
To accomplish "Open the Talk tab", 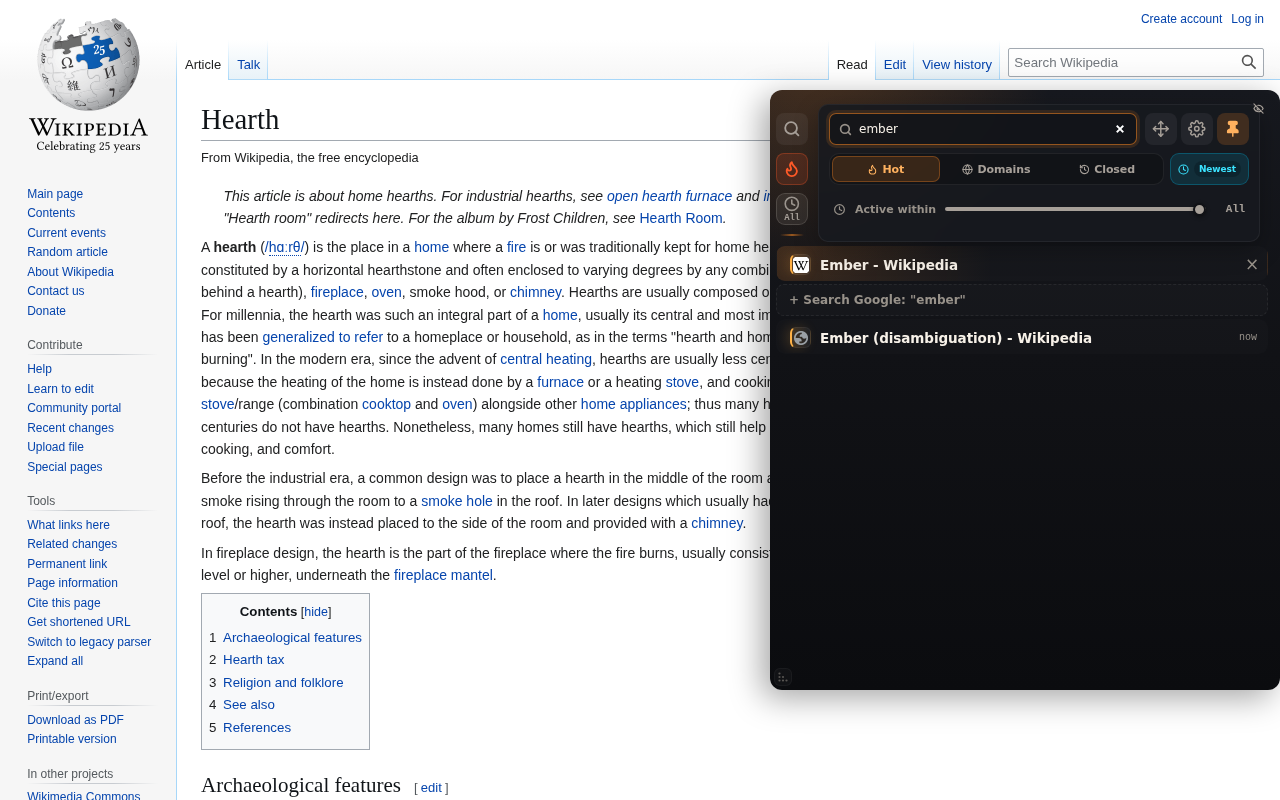I will coord(249,64).
